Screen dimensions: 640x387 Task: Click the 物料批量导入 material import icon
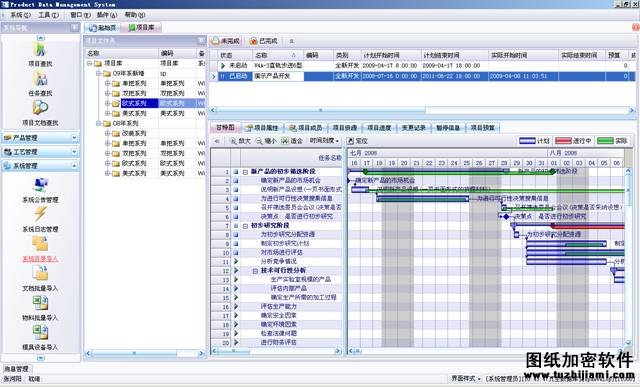(x=40, y=303)
